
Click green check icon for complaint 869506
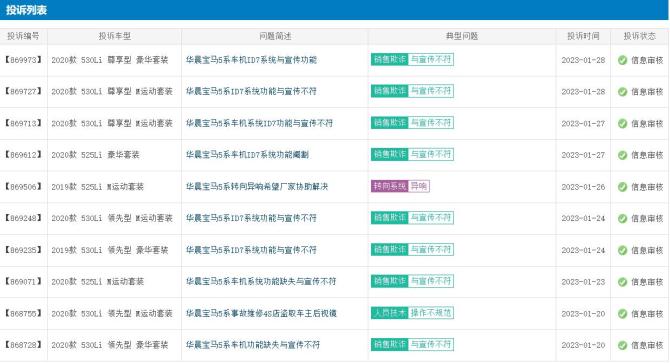coord(623,187)
